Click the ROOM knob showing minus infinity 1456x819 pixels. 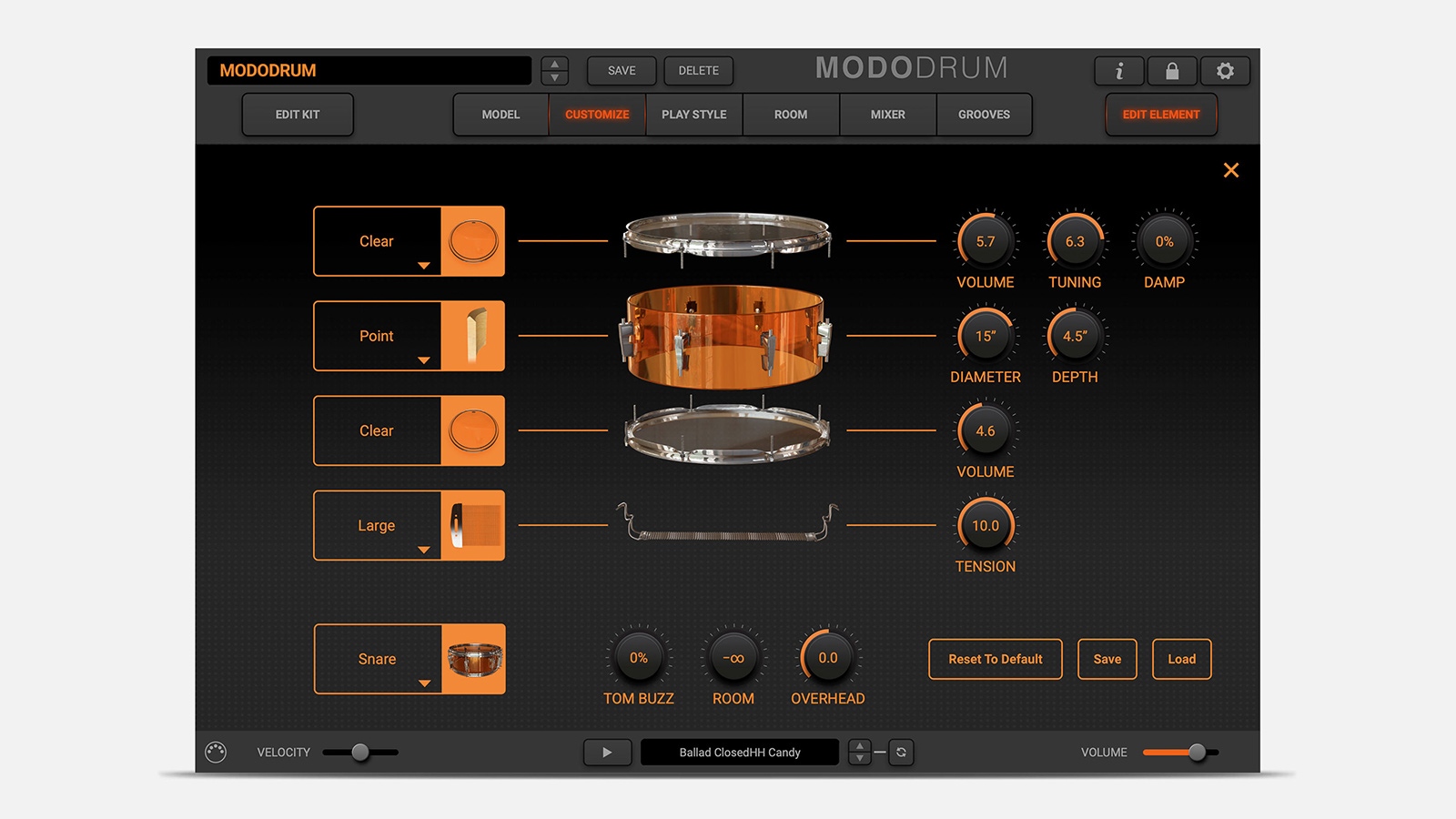pyautogui.click(x=733, y=657)
